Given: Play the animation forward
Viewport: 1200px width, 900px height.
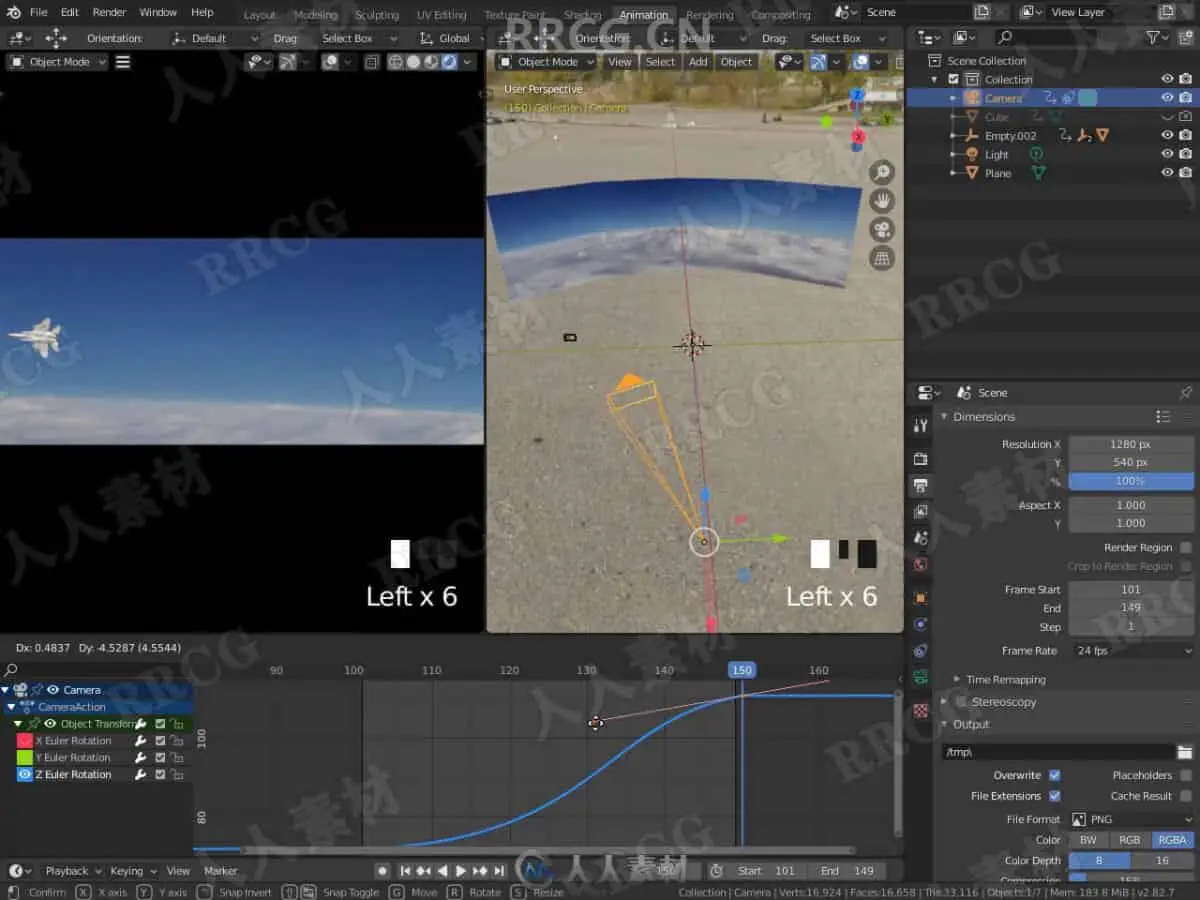Looking at the screenshot, I should coord(460,871).
